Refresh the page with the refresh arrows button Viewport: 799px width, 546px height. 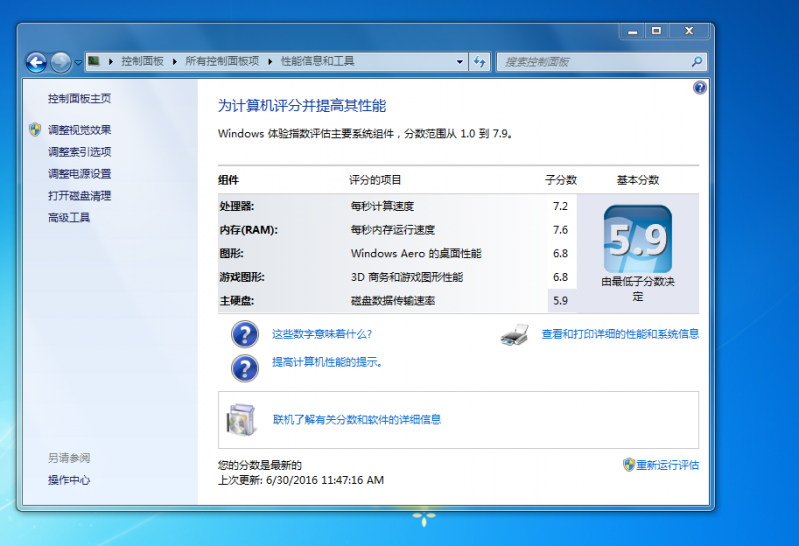[x=480, y=62]
